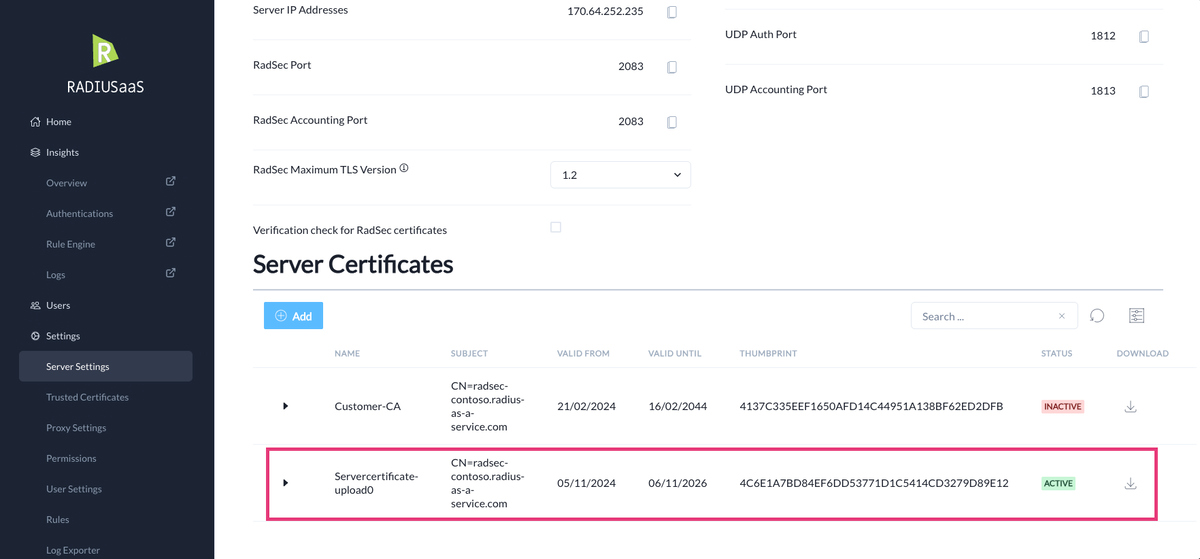Open the Authentications insights link
Screen dimensions: 1200x559
click(x=79, y=214)
